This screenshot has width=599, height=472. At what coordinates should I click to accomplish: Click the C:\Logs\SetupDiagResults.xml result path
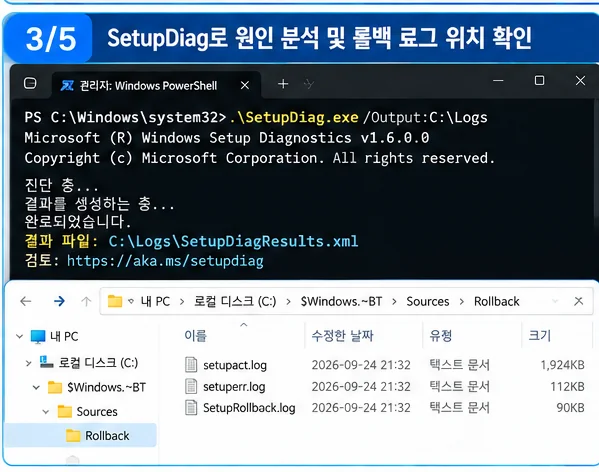point(233,241)
